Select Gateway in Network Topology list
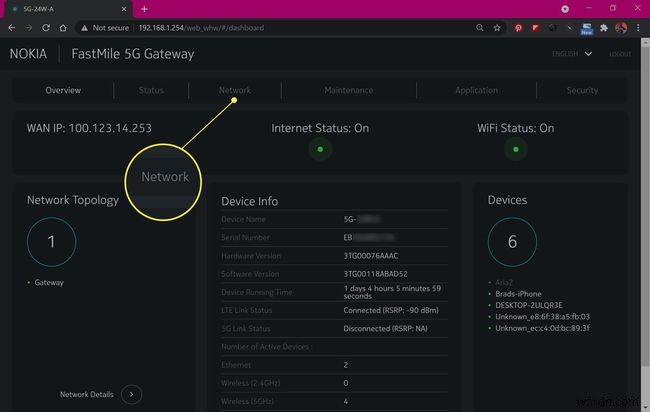The height and width of the screenshot is (412, 650). click(49, 282)
